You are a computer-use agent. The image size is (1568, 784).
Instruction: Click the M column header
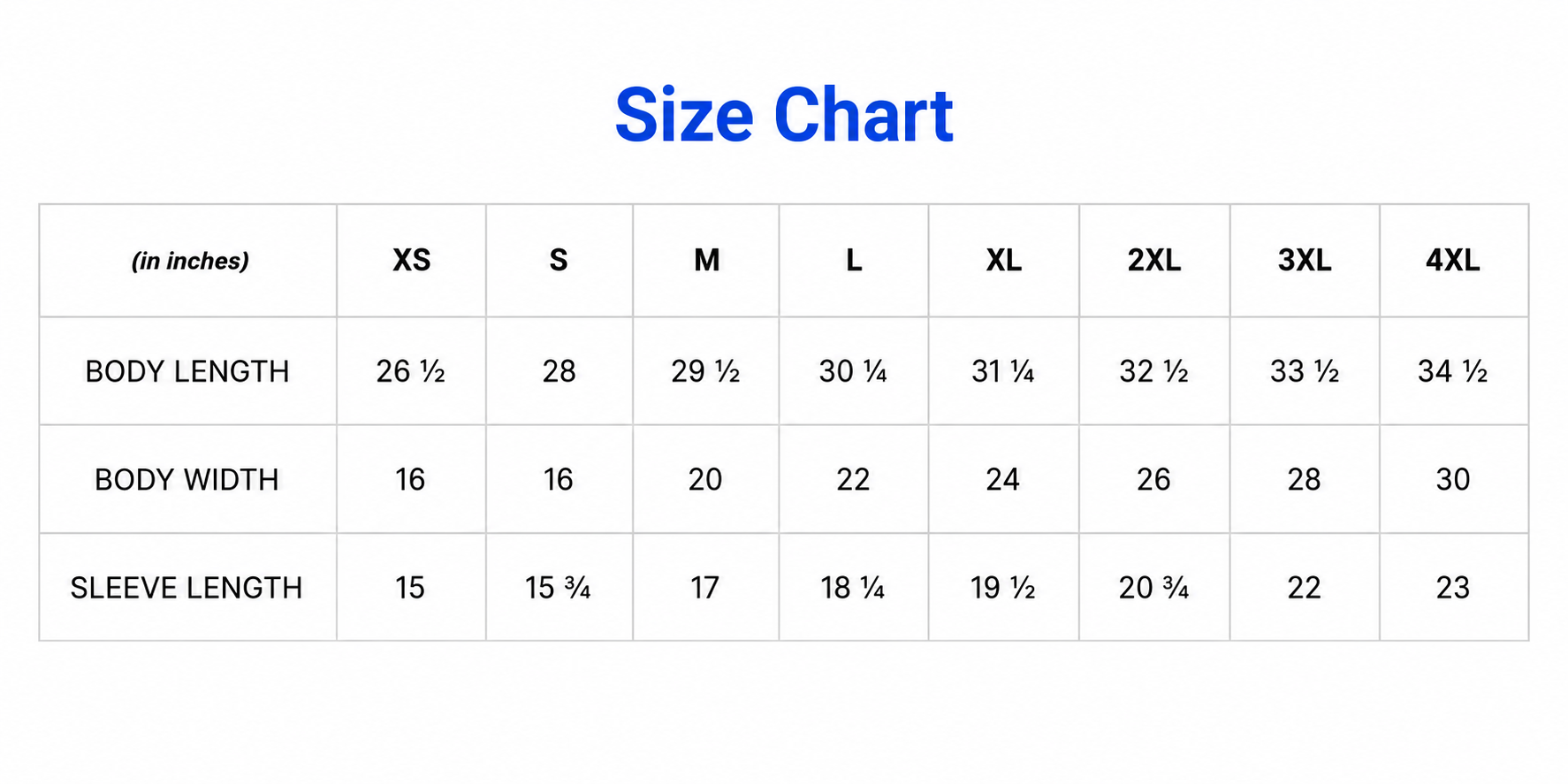706,260
